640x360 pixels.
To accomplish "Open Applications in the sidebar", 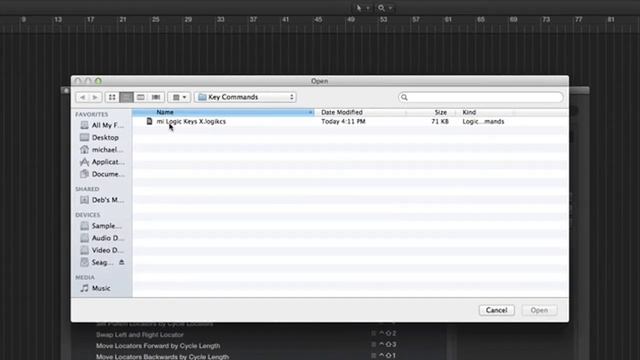I will point(102,162).
